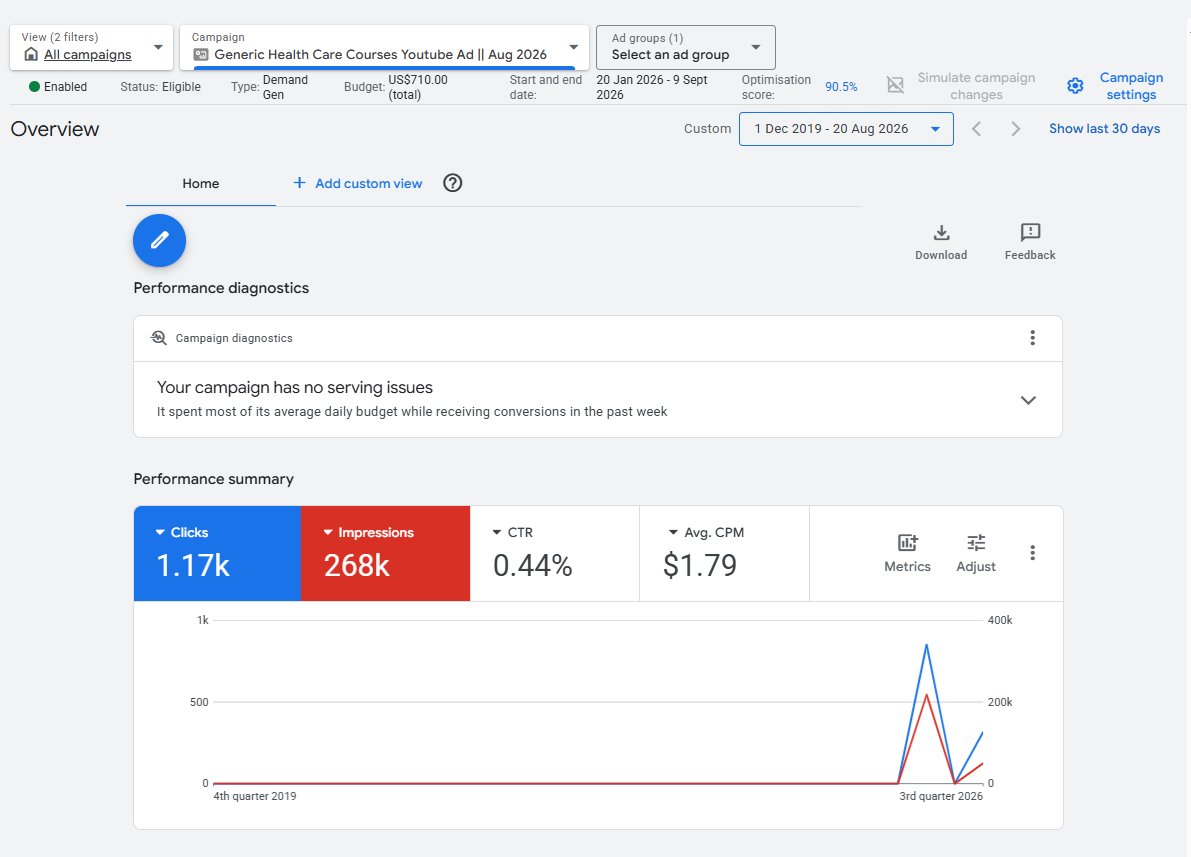Viewport: 1191px width, 857px height.
Task: Click the plus icon for custom view
Action: tap(299, 183)
